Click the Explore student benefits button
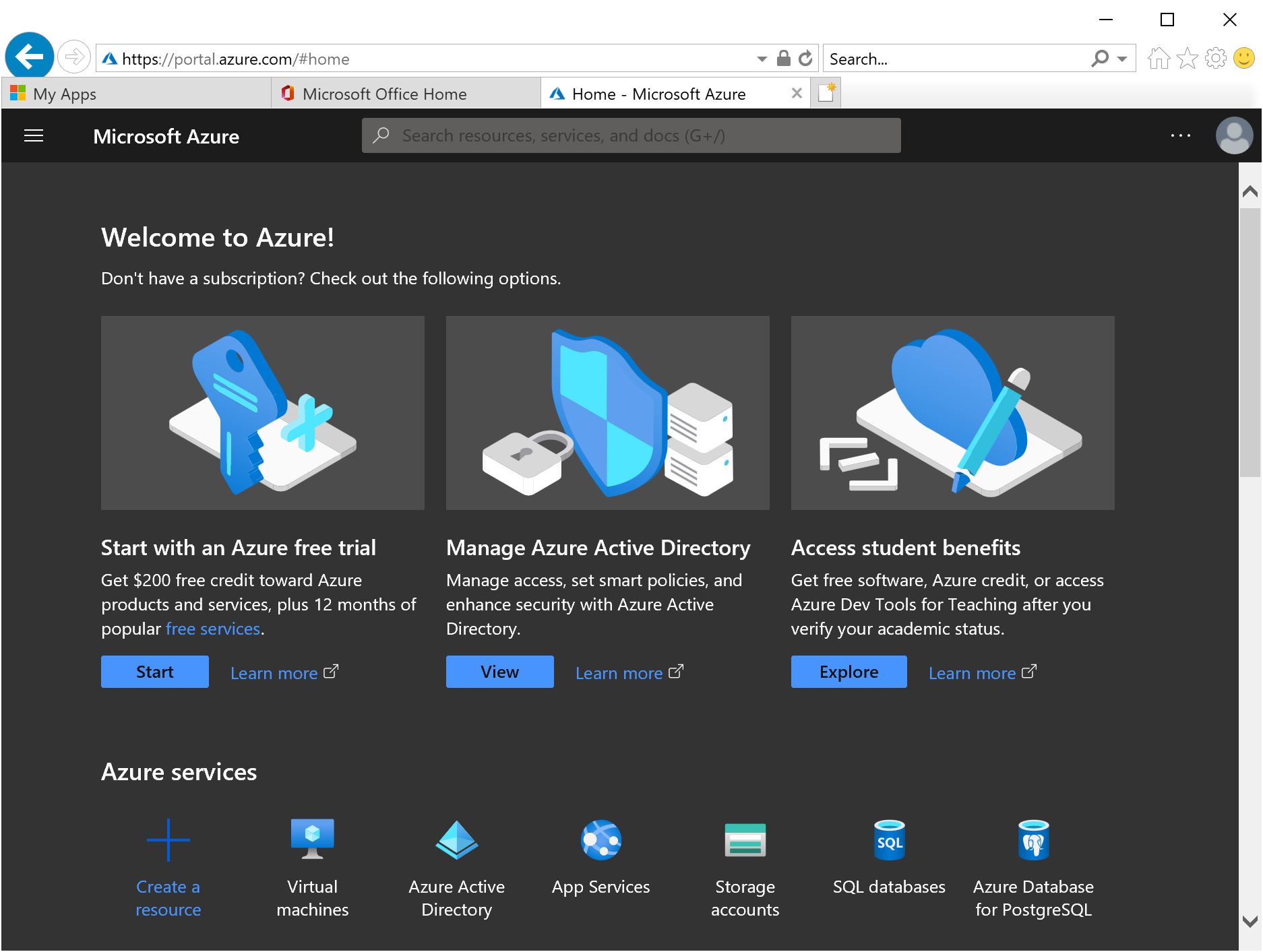This screenshot has height=952, width=1263. coord(849,672)
